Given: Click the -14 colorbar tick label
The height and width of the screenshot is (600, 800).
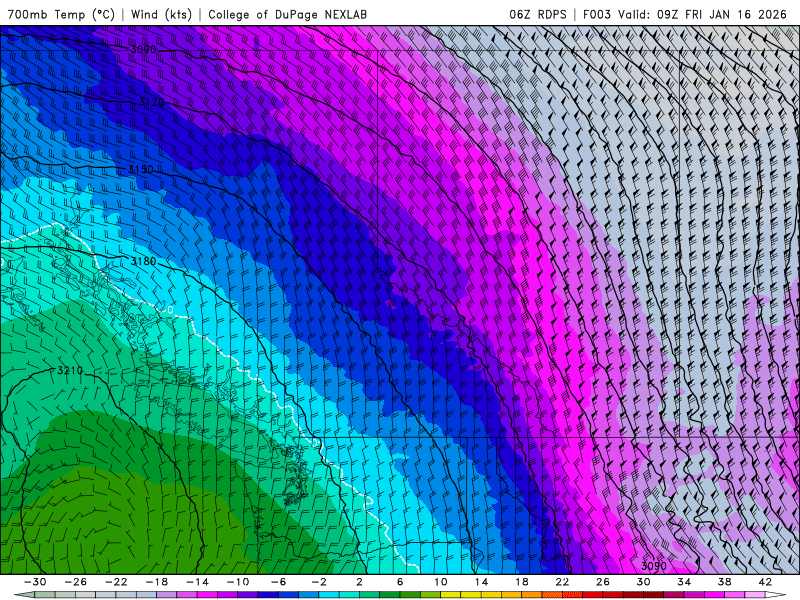Looking at the screenshot, I should click(197, 582).
